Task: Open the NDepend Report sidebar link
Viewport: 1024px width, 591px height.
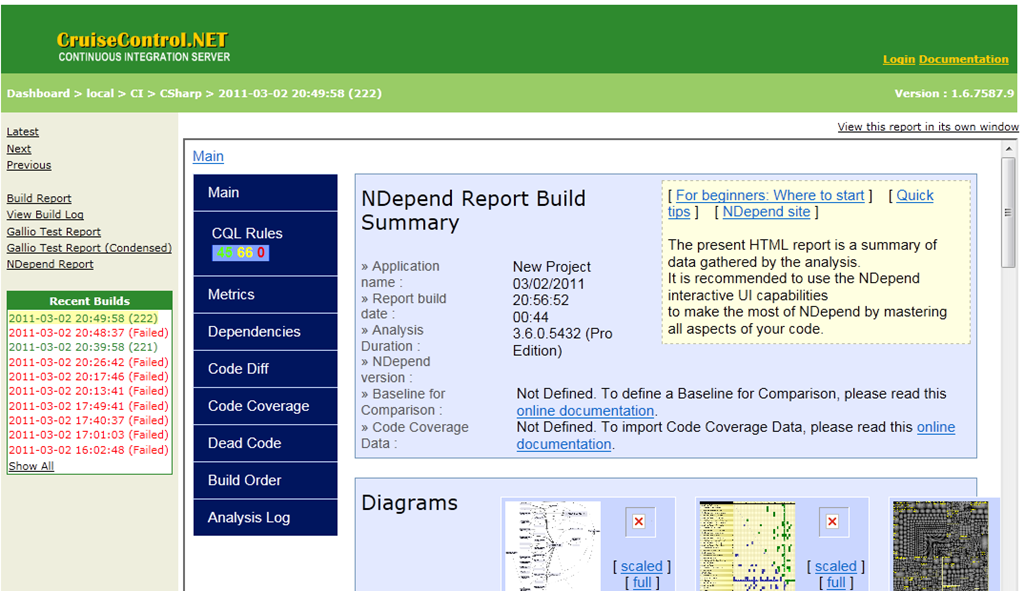Action: (50, 264)
